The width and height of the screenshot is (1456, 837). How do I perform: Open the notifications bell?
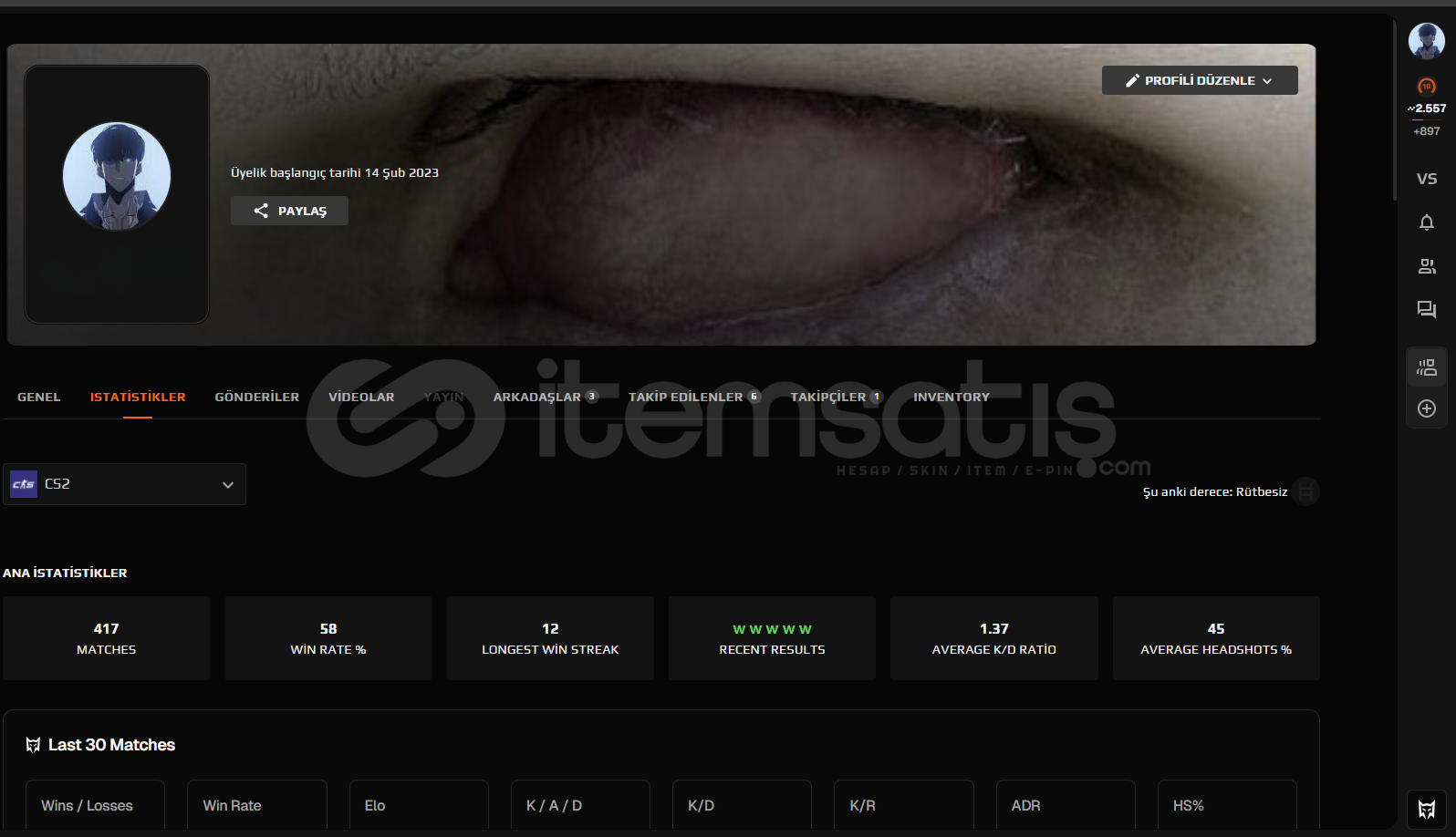pos(1427,222)
